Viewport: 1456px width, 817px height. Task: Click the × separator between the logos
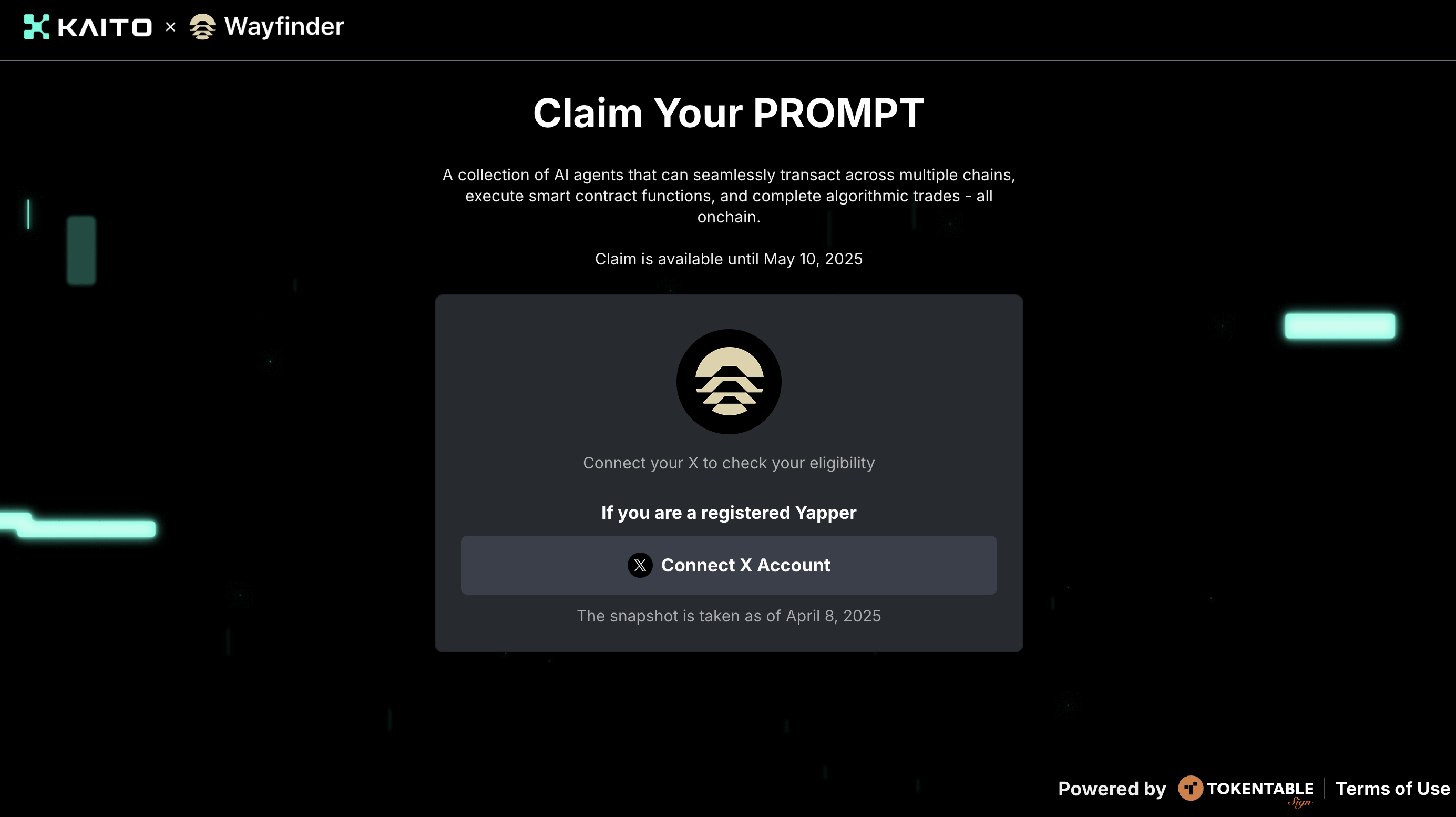coord(170,27)
